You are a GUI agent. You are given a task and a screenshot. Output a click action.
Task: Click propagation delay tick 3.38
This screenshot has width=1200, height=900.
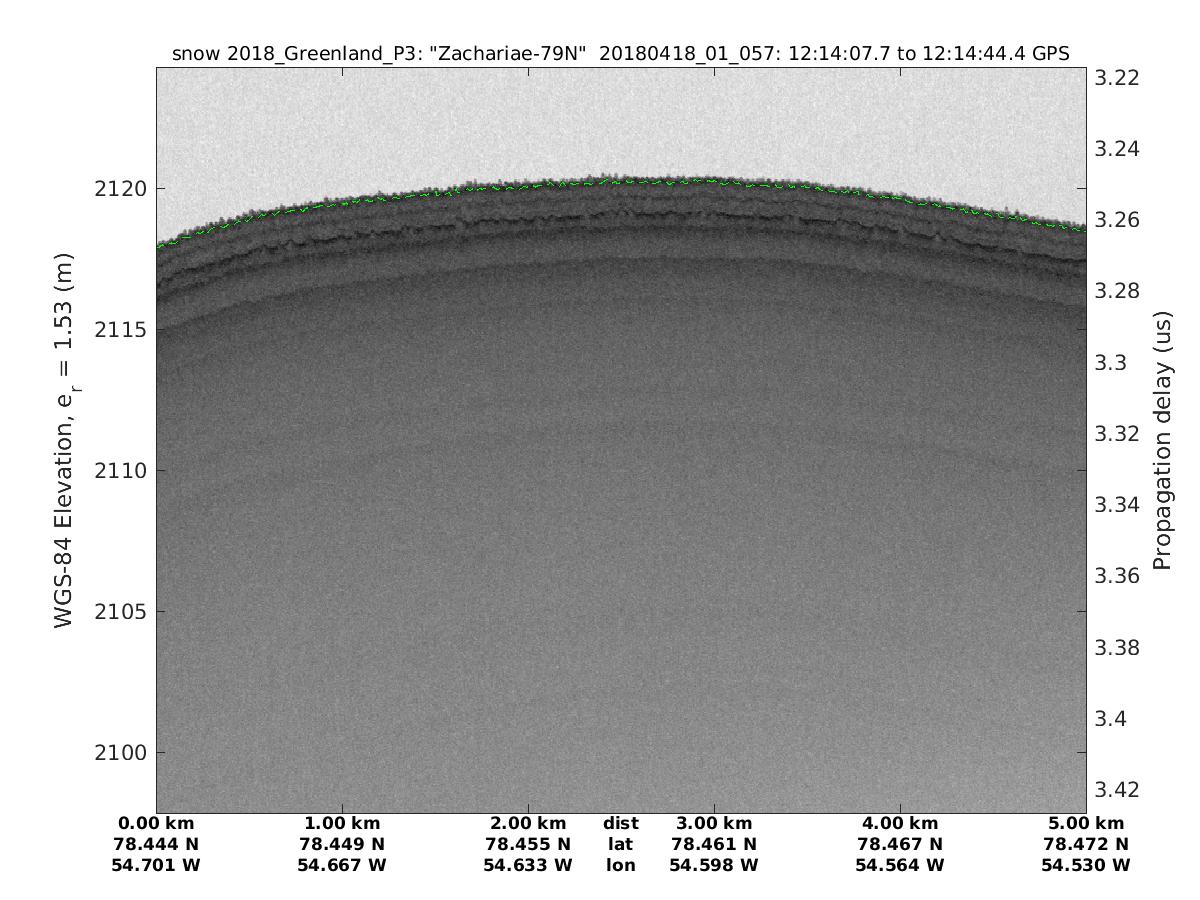(x=1117, y=648)
